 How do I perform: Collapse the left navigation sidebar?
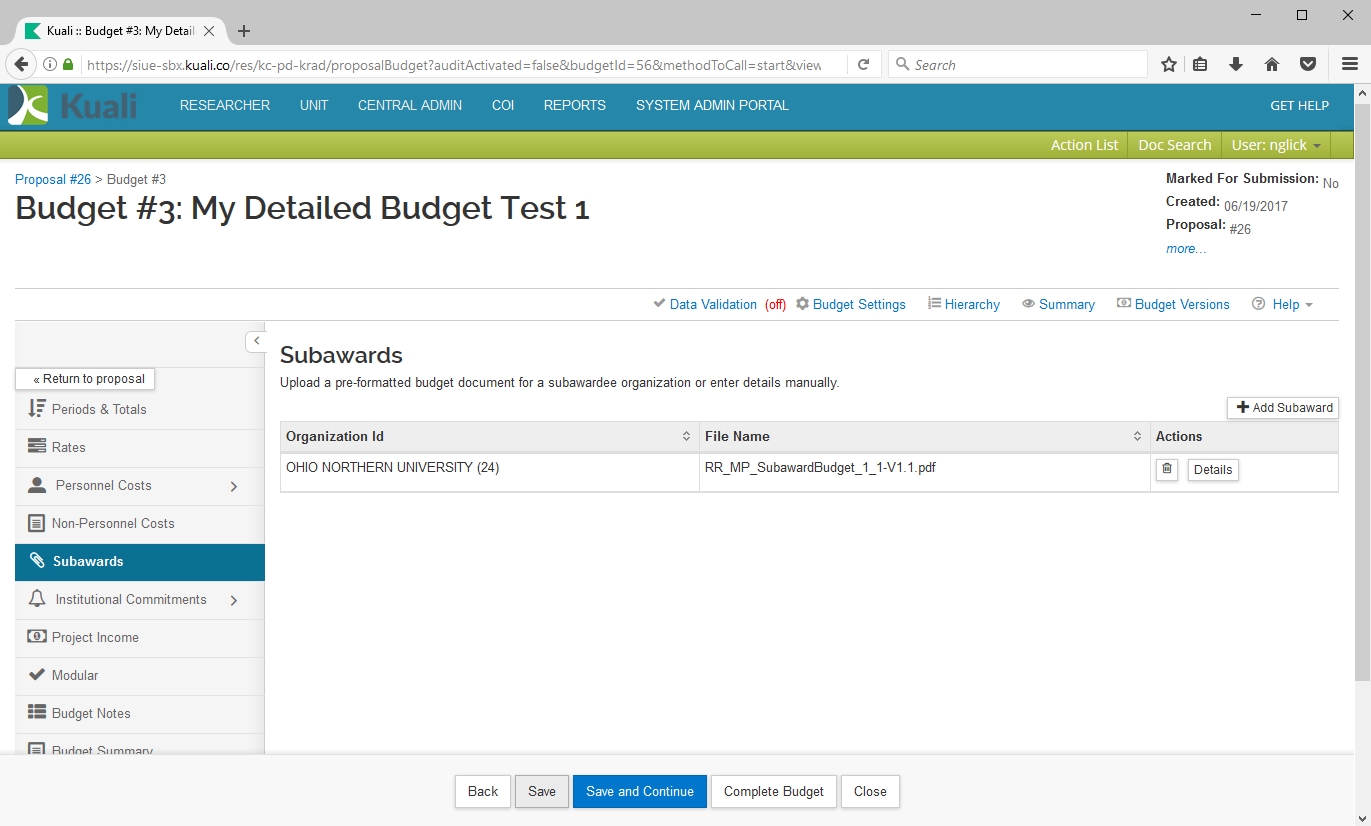tap(256, 341)
